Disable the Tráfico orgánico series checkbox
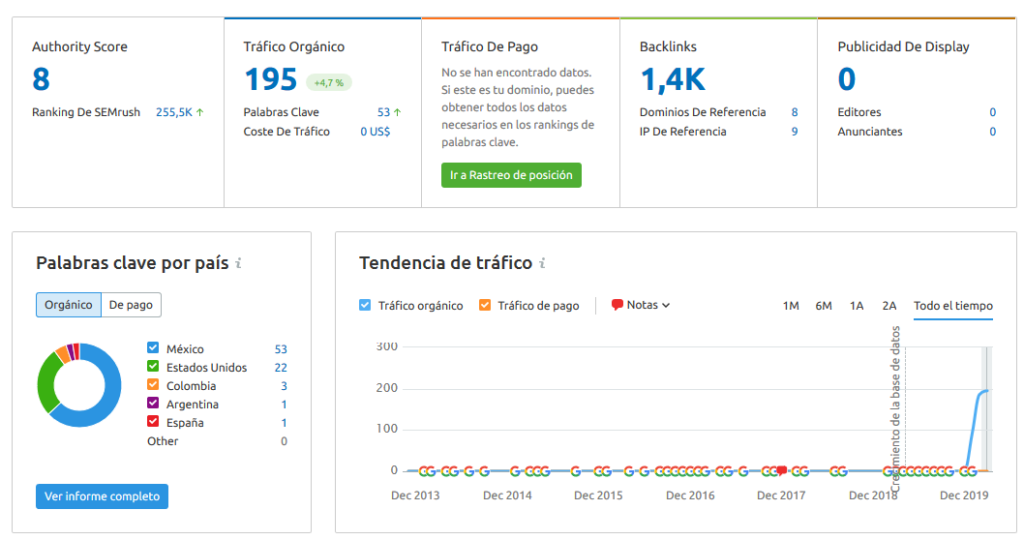The height and width of the screenshot is (540, 1024). (x=365, y=305)
